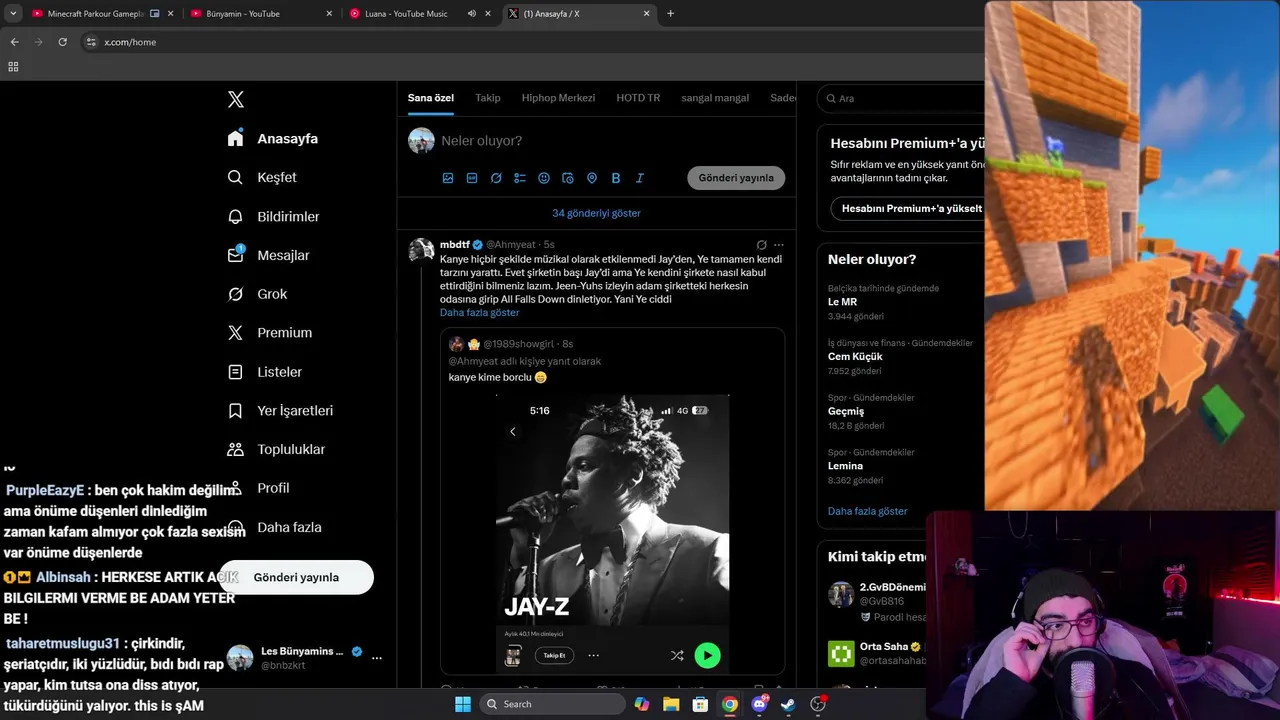Open Chrome apps grid icon
This screenshot has height=720, width=1280.
pos(13,66)
